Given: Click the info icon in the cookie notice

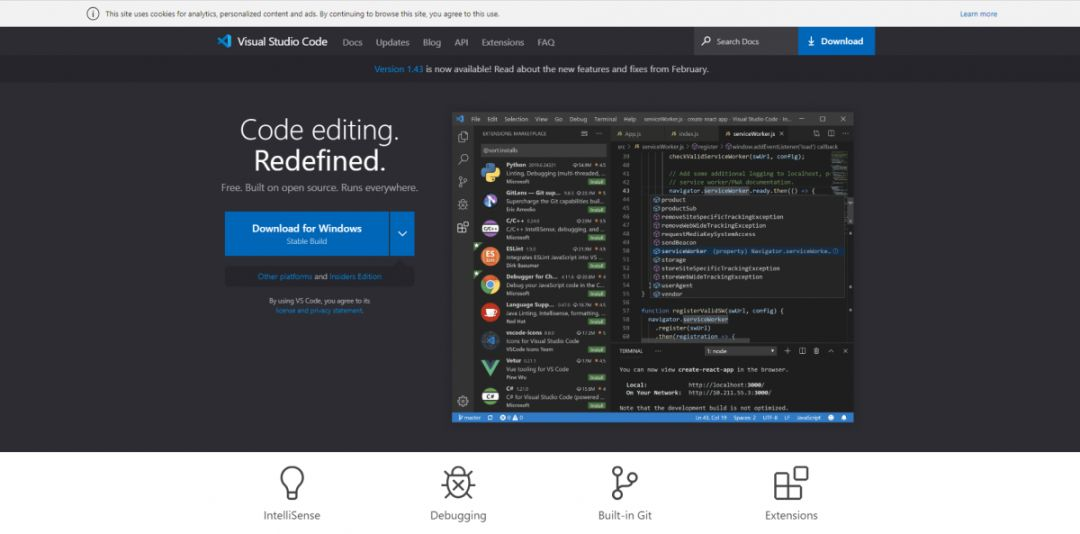Looking at the screenshot, I should (93, 14).
